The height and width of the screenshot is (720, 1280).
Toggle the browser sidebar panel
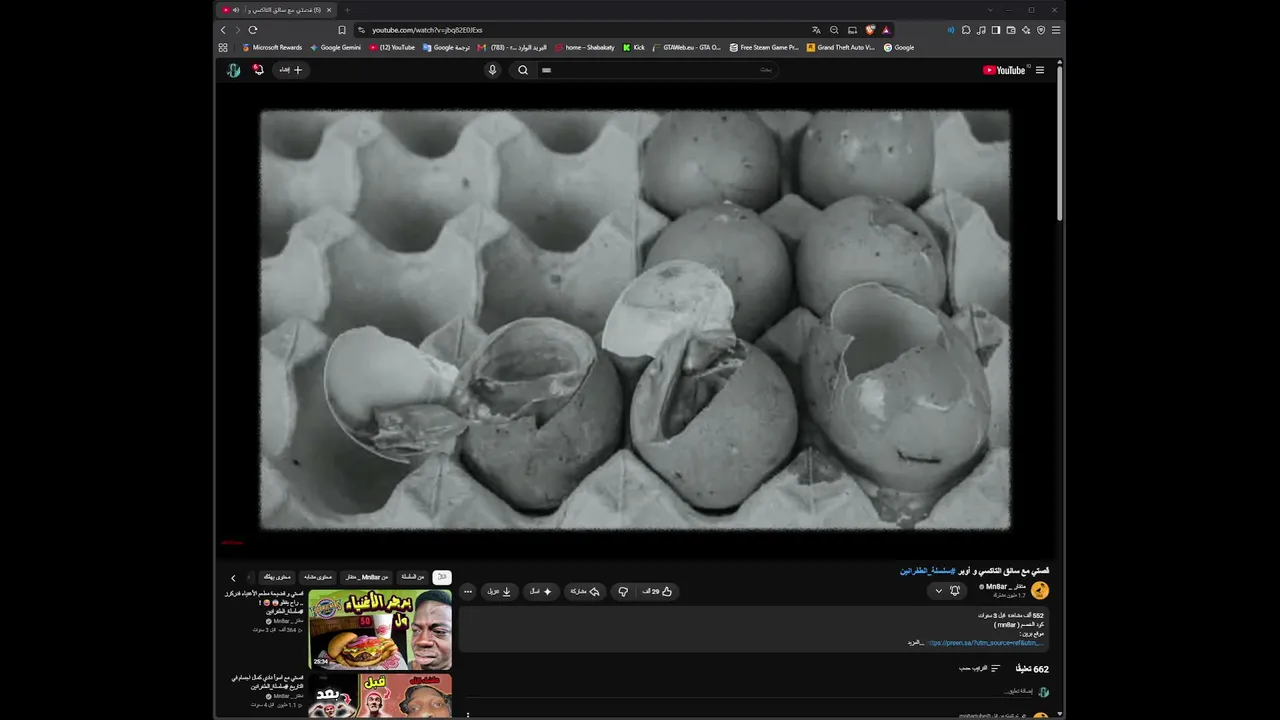point(996,30)
